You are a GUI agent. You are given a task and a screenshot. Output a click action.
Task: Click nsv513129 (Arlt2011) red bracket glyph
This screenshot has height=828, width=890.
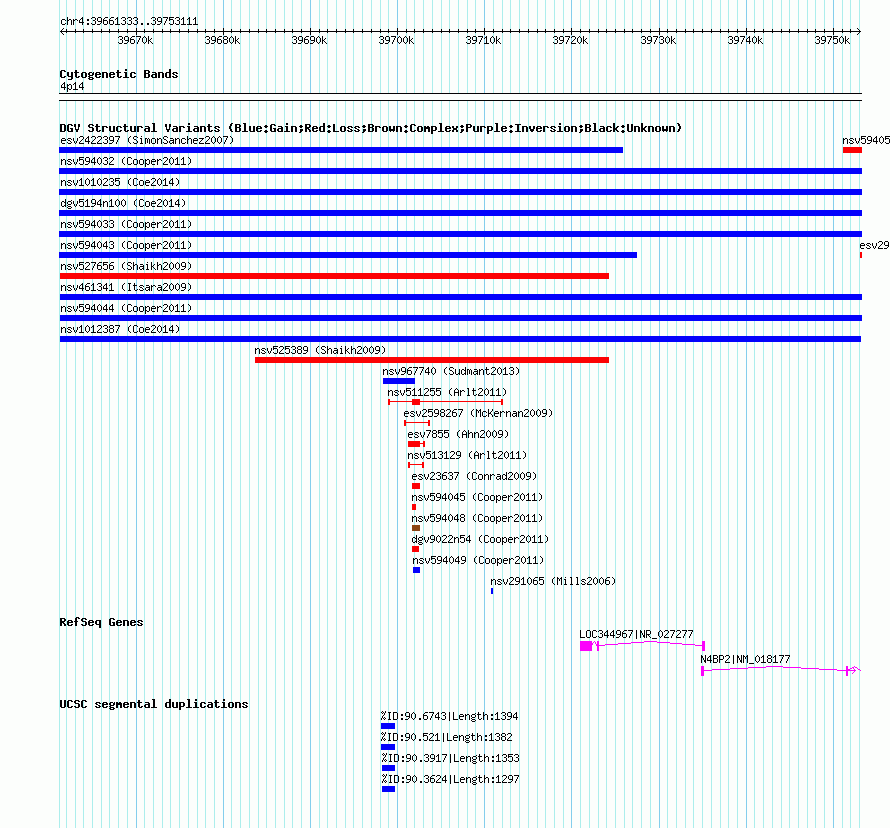click(x=416, y=465)
